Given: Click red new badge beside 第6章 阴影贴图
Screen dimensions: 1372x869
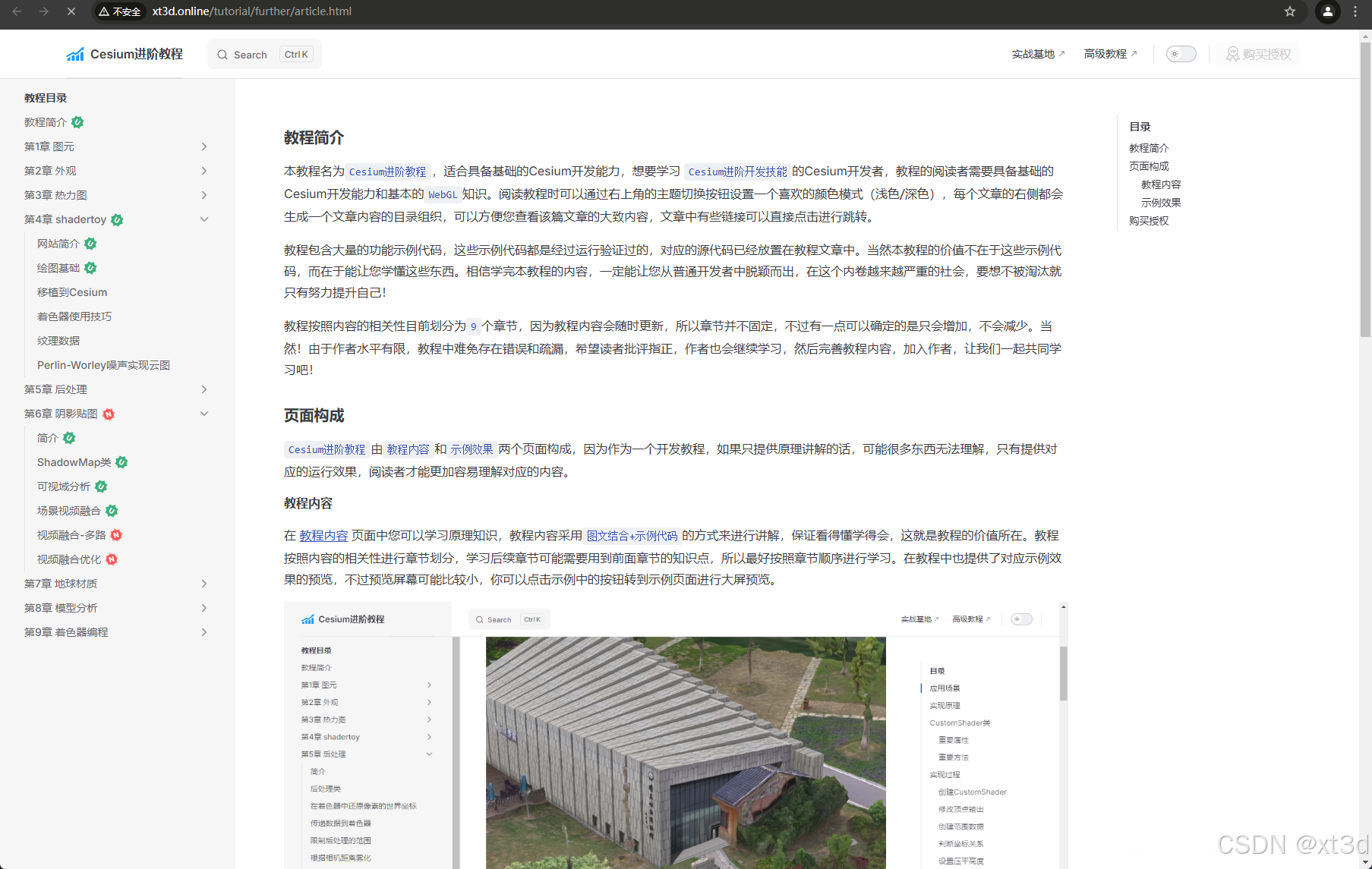Looking at the screenshot, I should coord(109,414).
